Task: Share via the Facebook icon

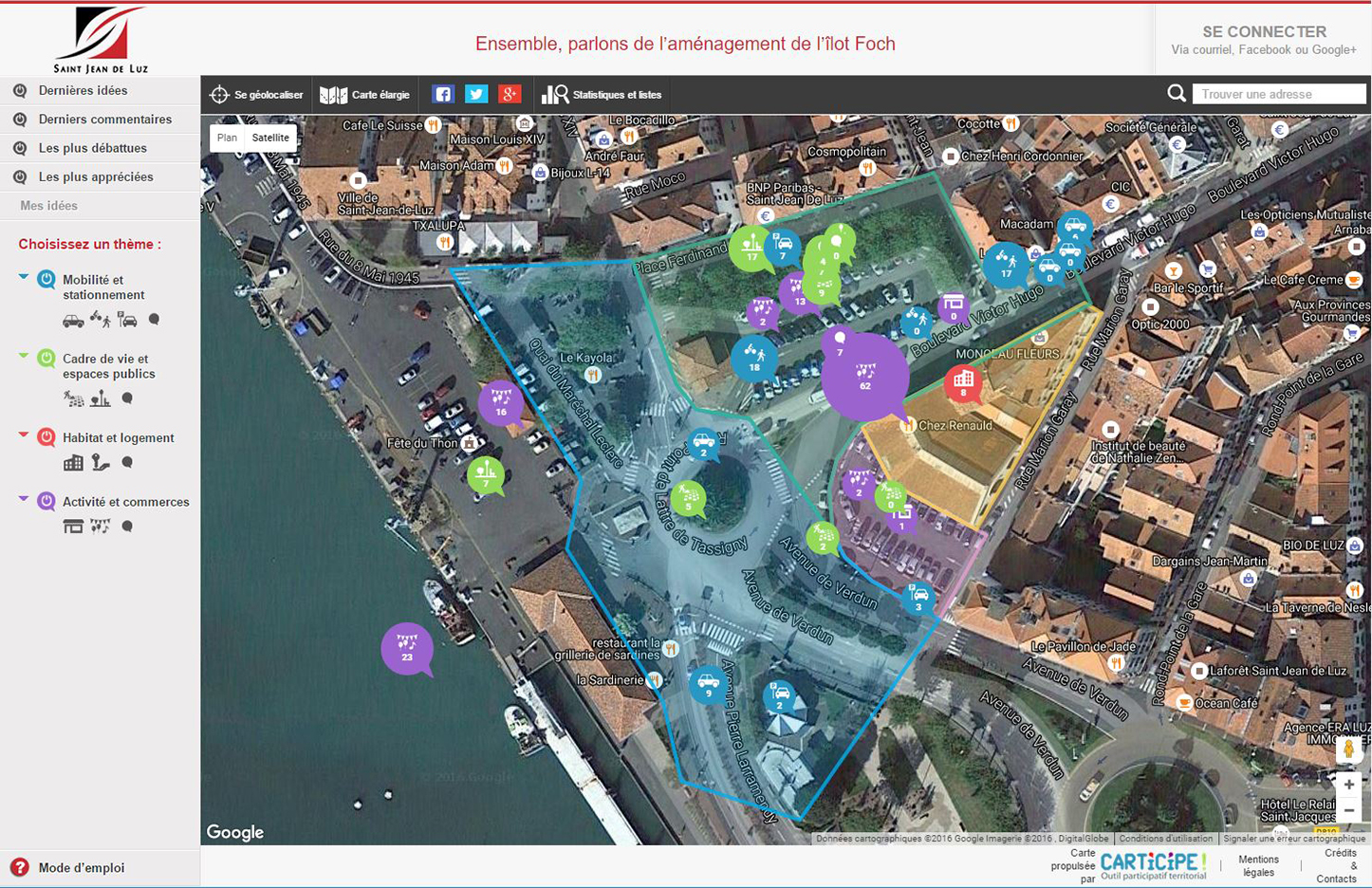Action: click(443, 94)
